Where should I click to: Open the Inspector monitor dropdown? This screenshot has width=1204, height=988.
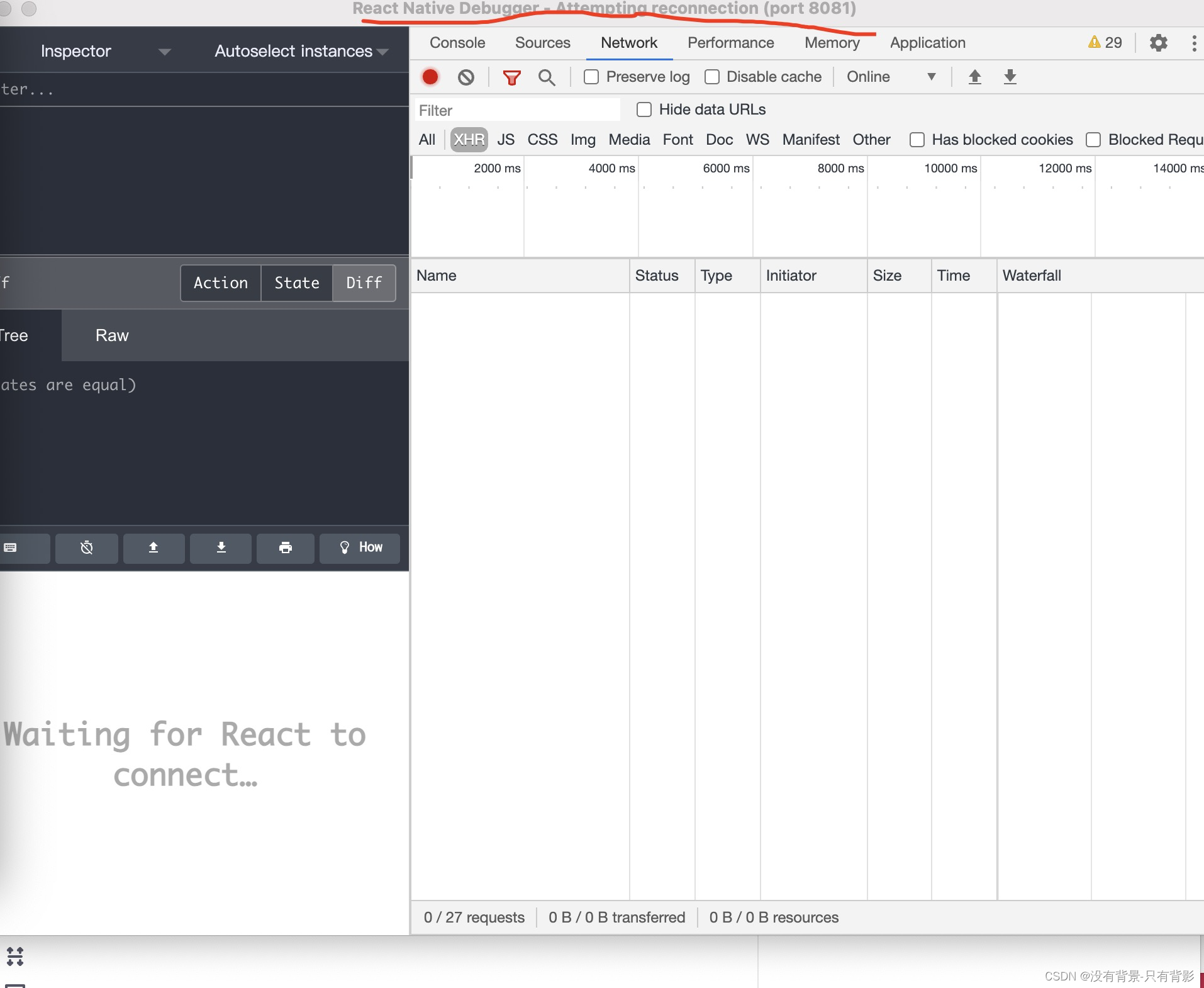click(104, 51)
